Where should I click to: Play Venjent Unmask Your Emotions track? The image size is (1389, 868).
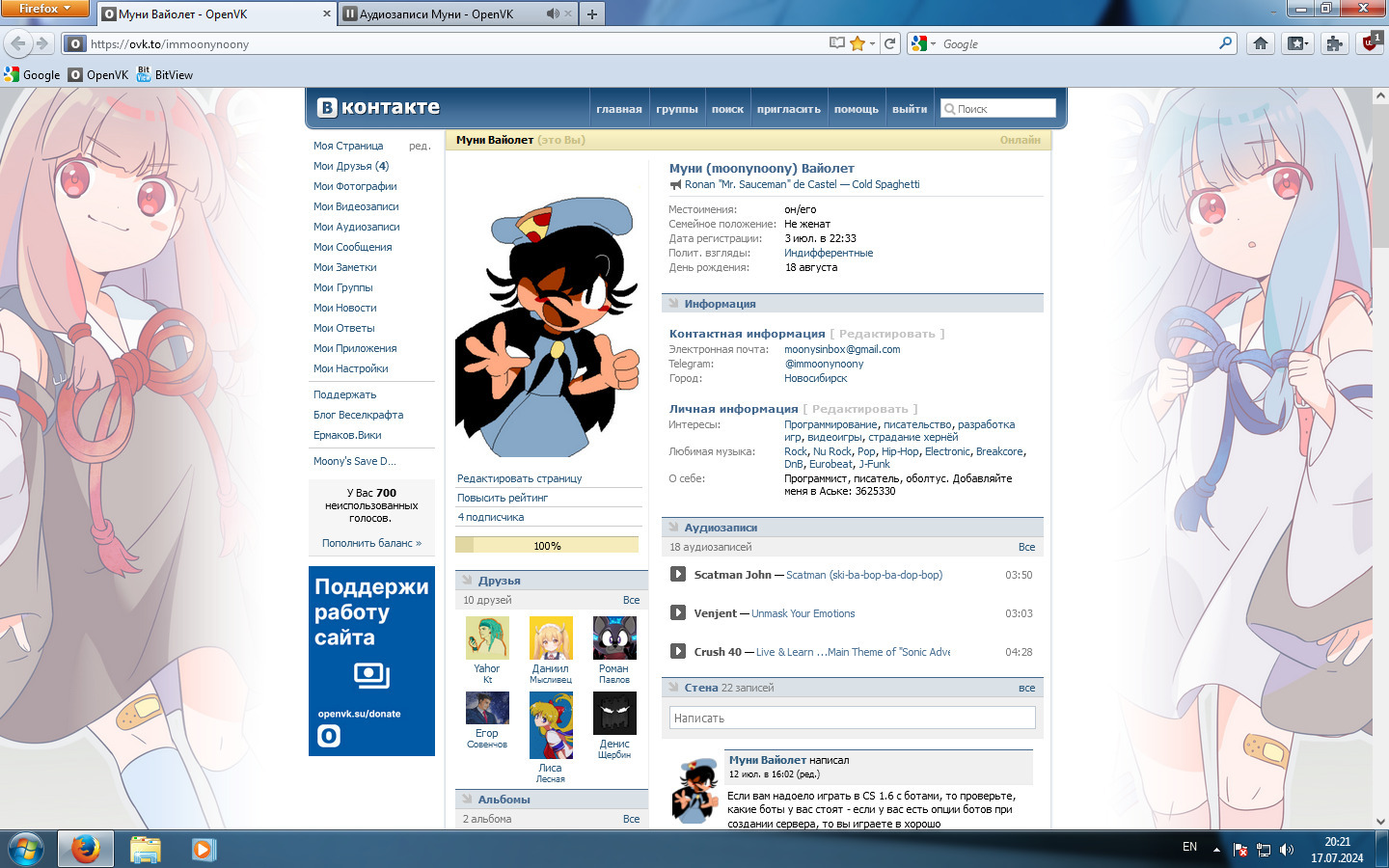(x=678, y=613)
